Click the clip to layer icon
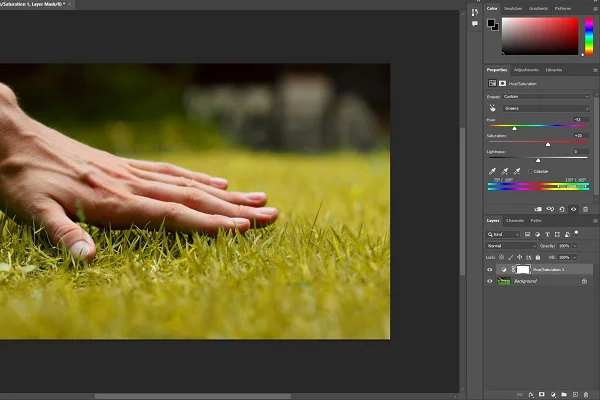600x400 pixels. pos(540,209)
